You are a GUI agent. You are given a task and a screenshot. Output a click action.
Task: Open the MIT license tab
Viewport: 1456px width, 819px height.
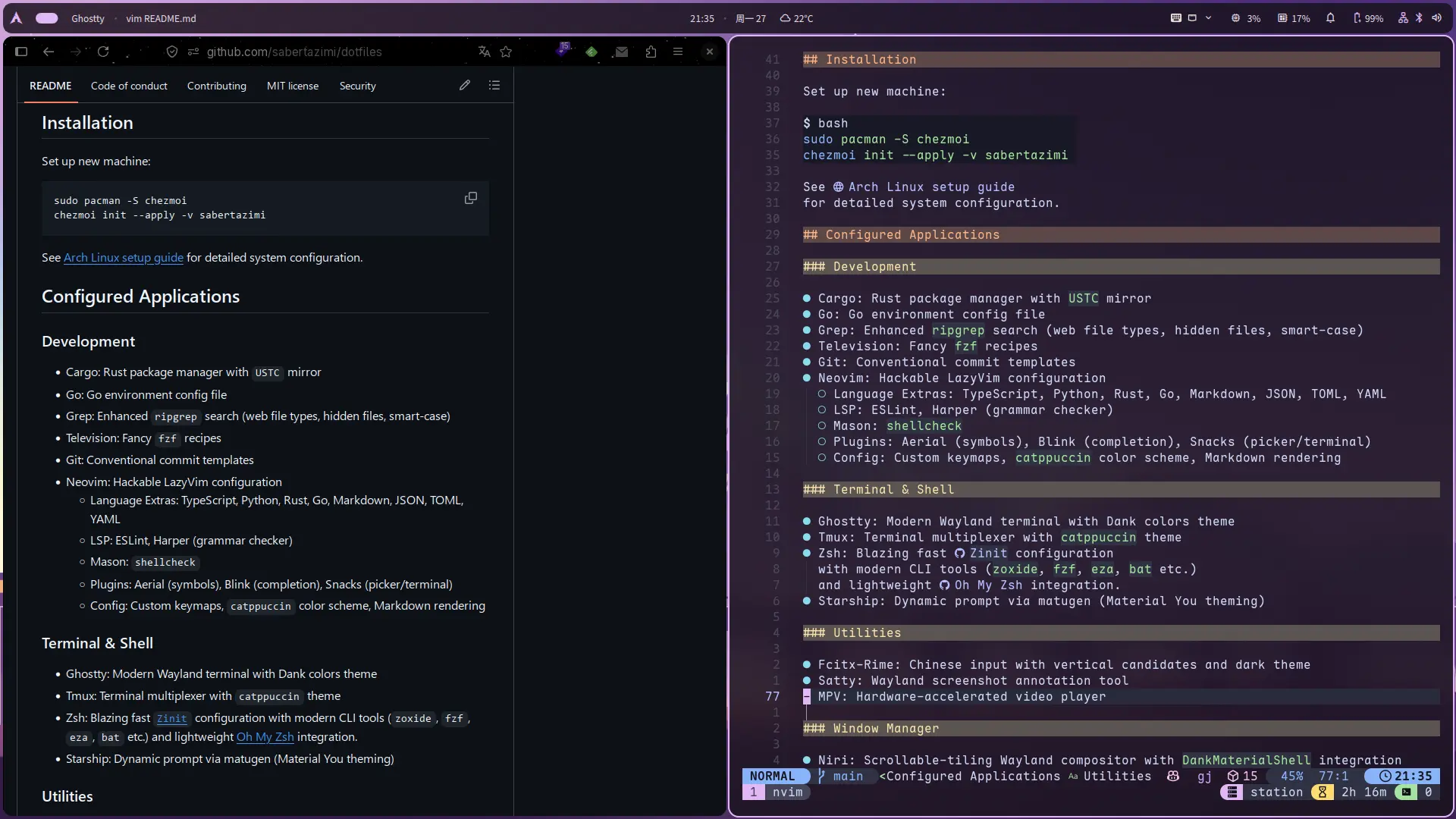(293, 86)
